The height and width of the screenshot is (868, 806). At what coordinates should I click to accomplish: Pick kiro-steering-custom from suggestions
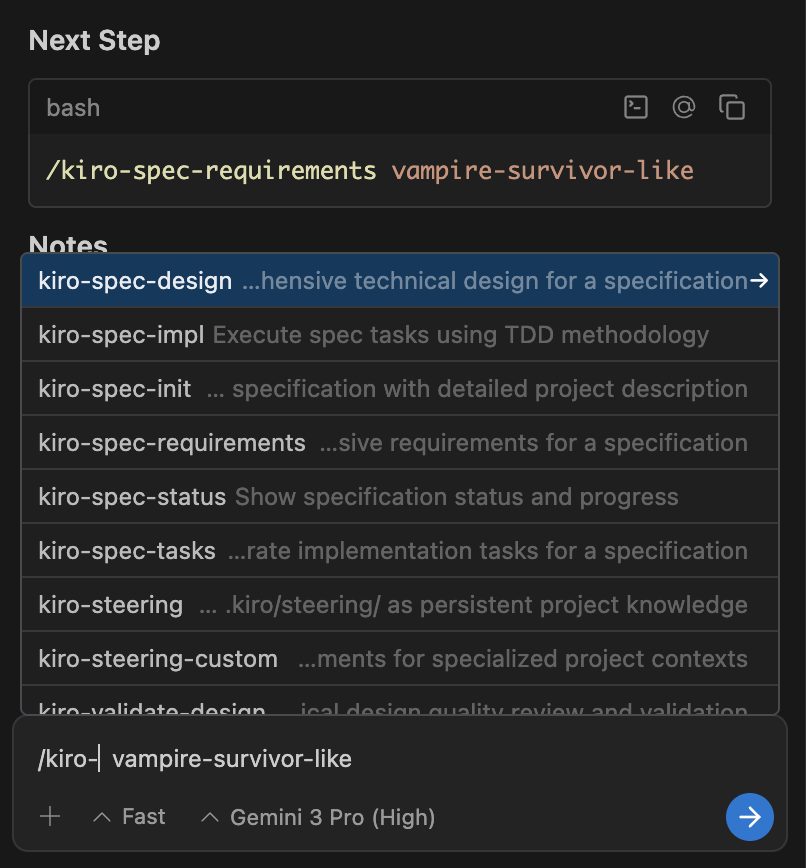click(158, 659)
